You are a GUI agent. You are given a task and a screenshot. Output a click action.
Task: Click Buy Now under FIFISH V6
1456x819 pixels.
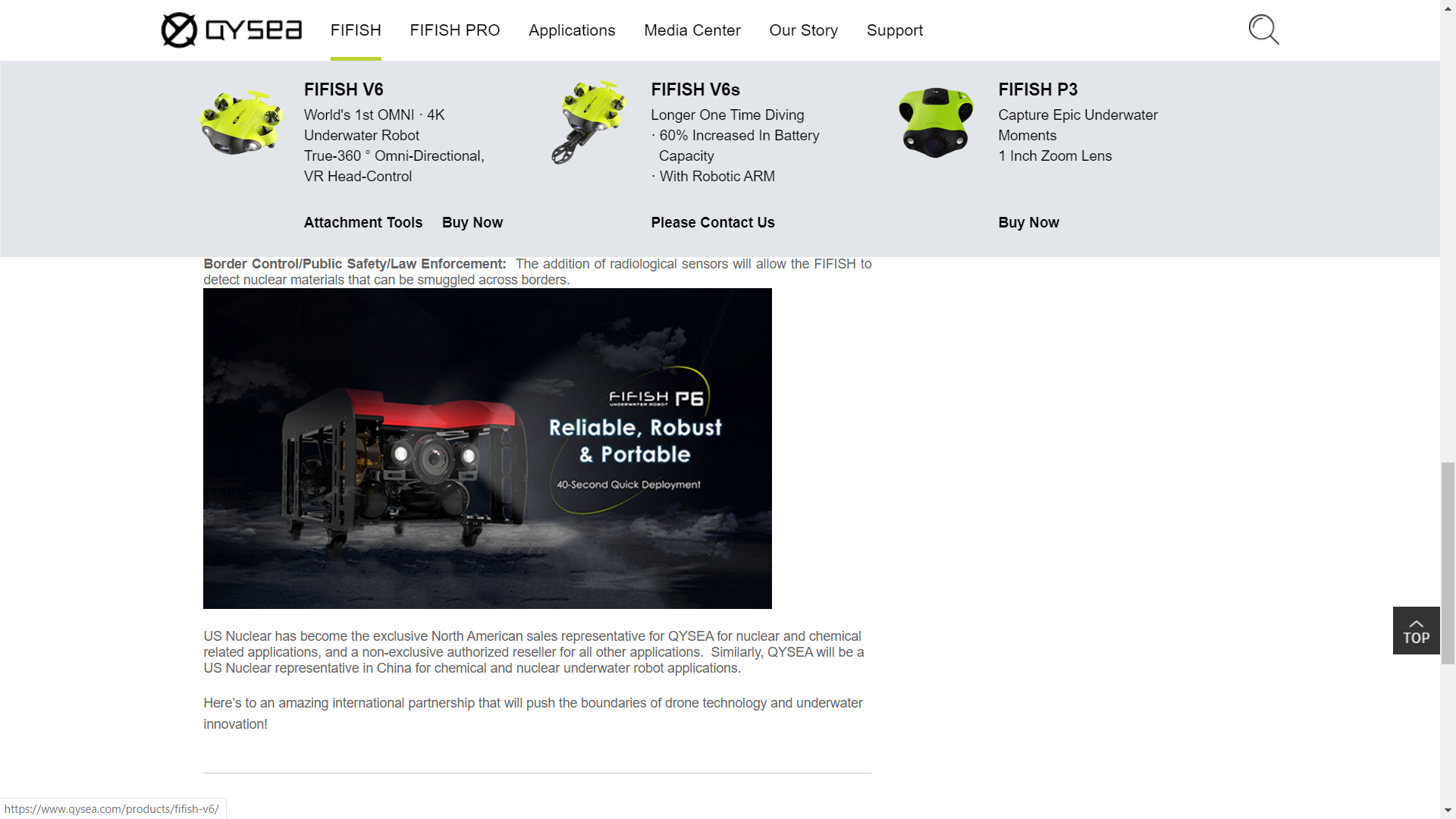[472, 222]
